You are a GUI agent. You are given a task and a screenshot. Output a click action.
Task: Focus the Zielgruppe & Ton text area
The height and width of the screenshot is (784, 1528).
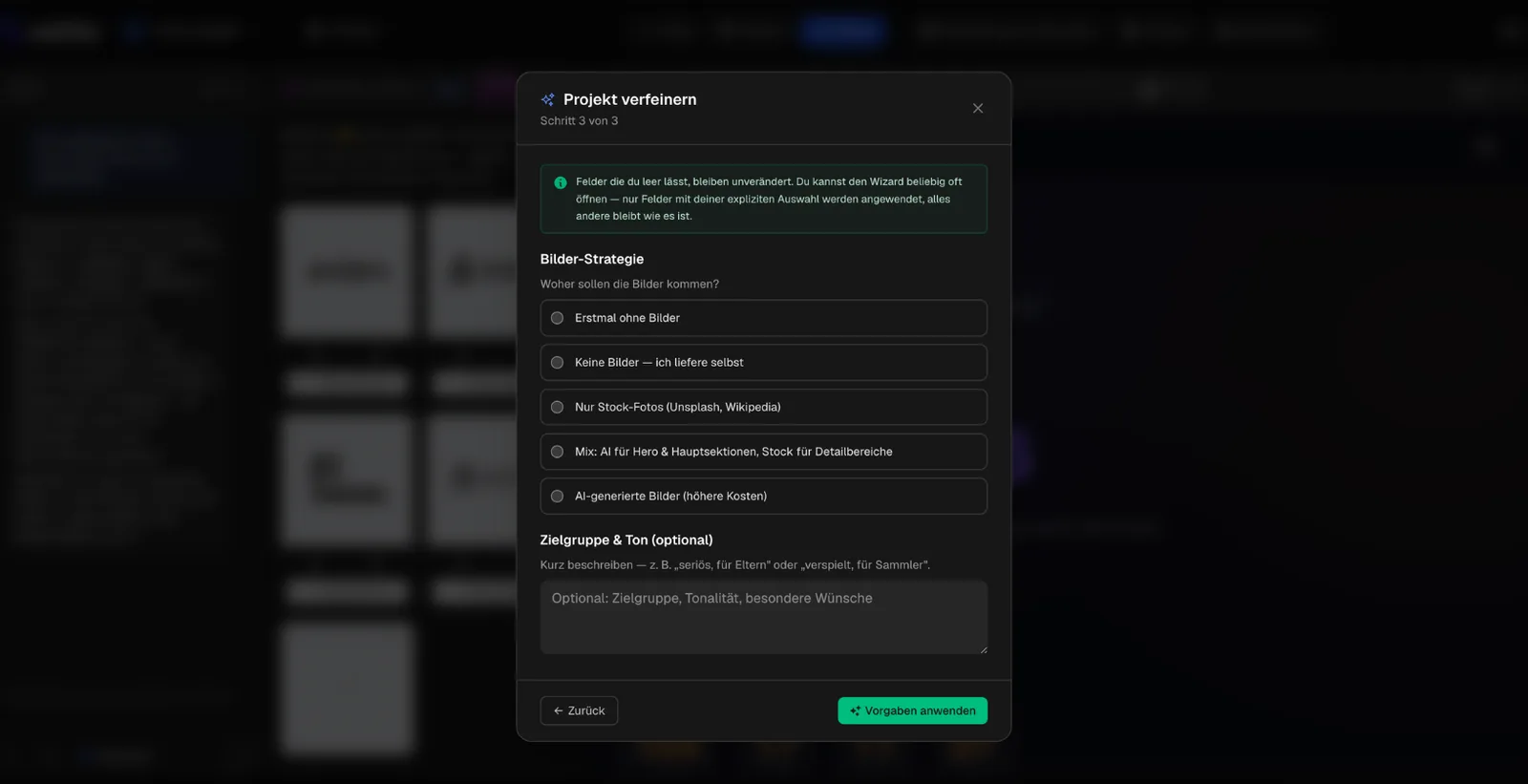point(763,617)
